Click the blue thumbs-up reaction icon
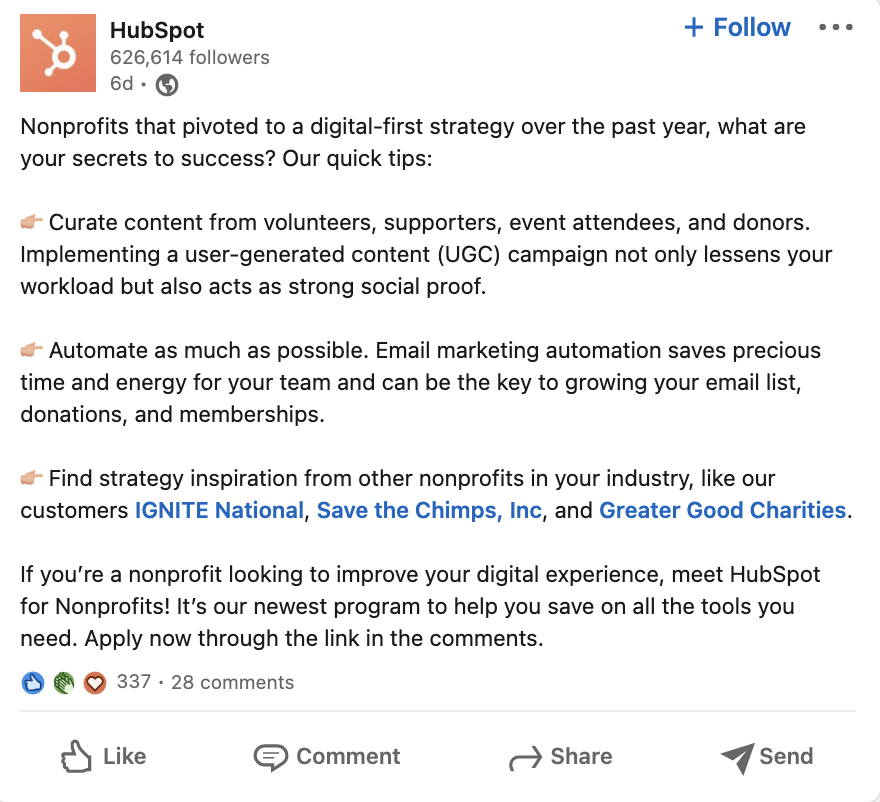 point(33,683)
